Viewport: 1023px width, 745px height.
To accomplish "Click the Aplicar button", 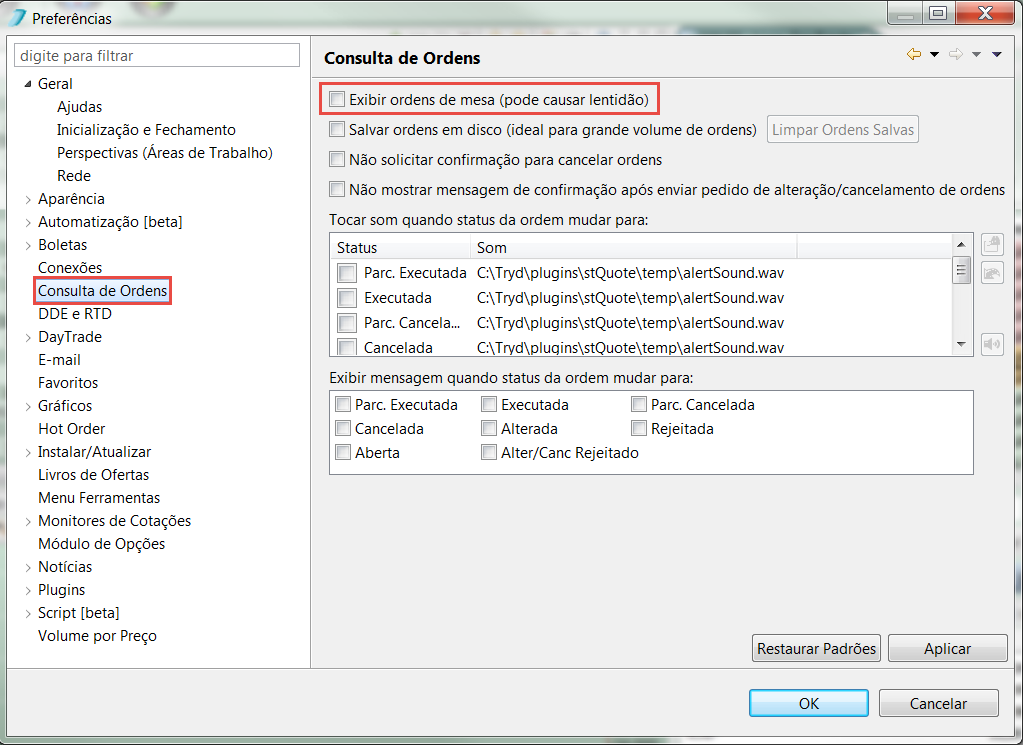I will [947, 648].
